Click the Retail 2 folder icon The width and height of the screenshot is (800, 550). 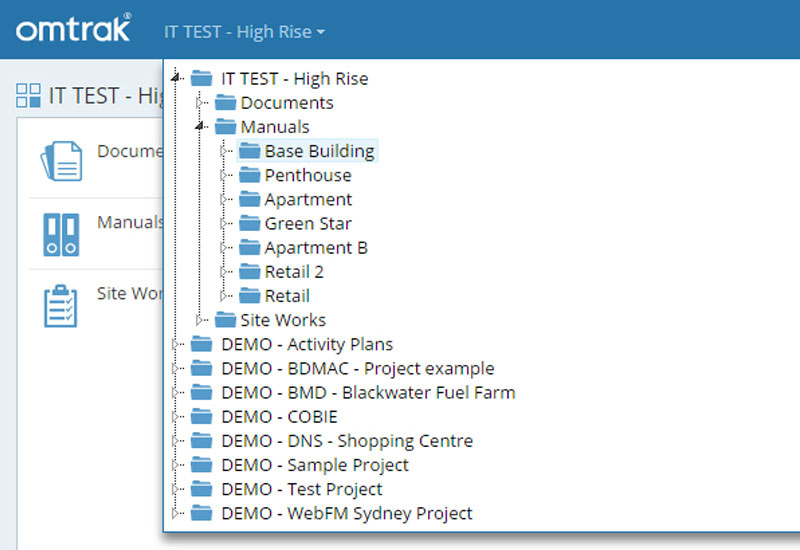click(x=249, y=271)
